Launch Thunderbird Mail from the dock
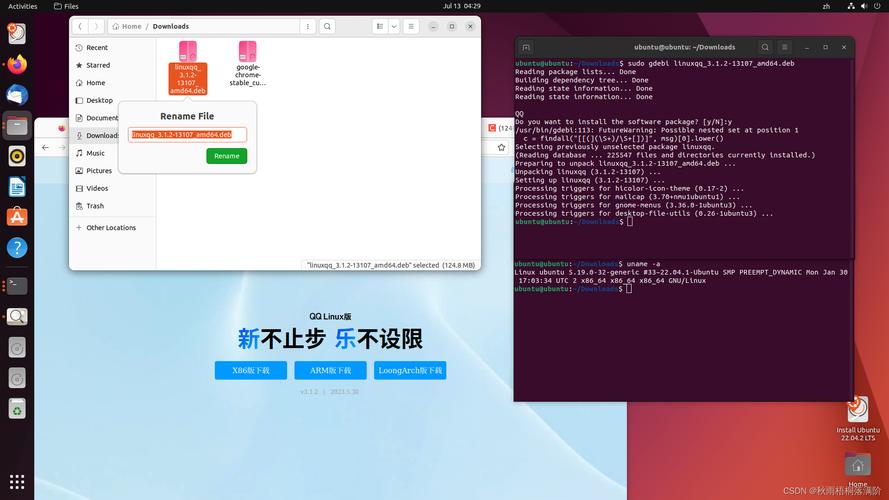 pyautogui.click(x=17, y=95)
